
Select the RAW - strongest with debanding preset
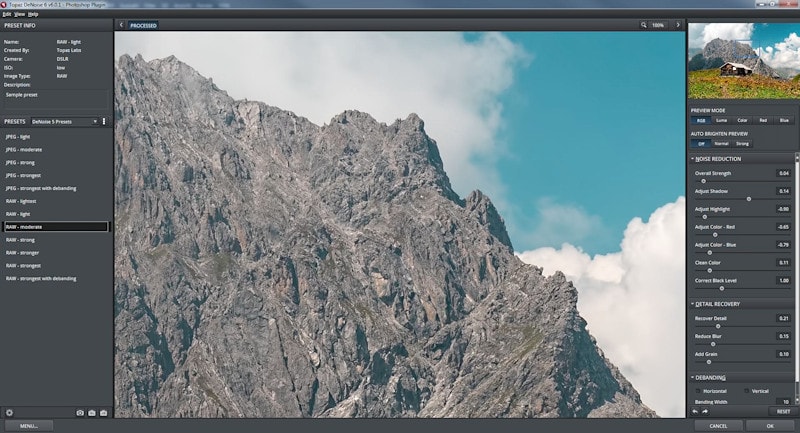40,279
